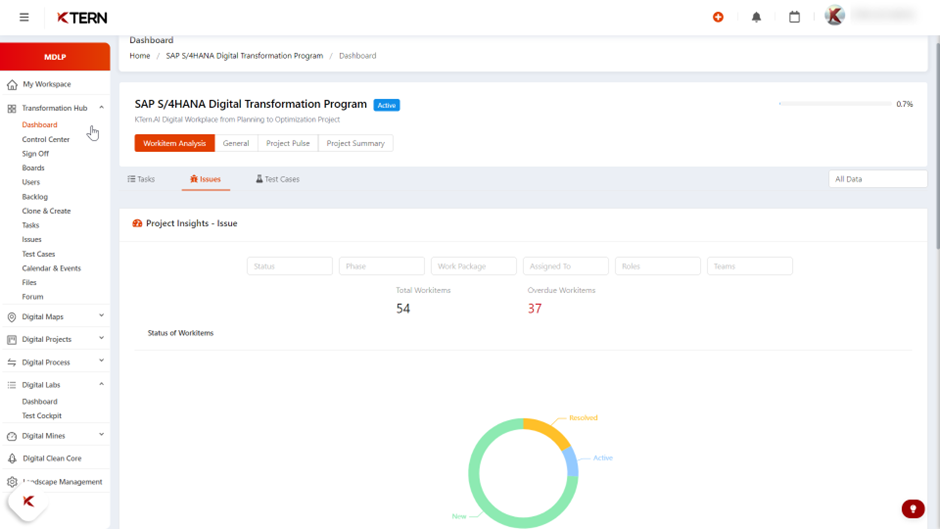This screenshot has height=529, width=940.
Task: Open Dashboard under Digital Labs
Action: (x=40, y=401)
